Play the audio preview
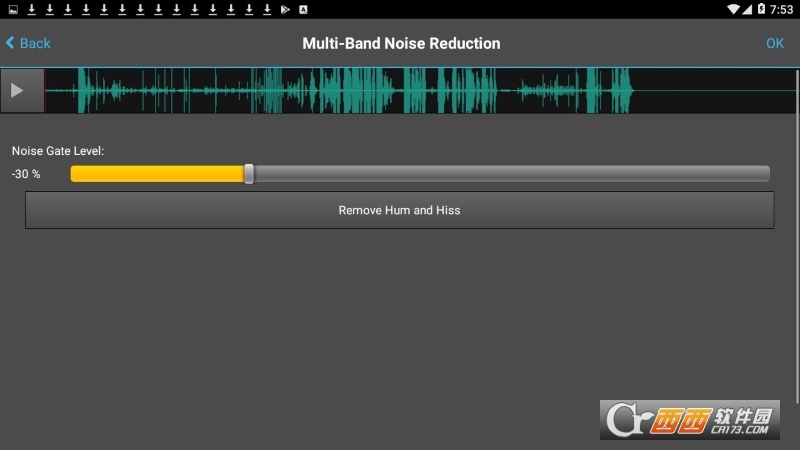Image resolution: width=800 pixels, height=450 pixels. pos(18,91)
